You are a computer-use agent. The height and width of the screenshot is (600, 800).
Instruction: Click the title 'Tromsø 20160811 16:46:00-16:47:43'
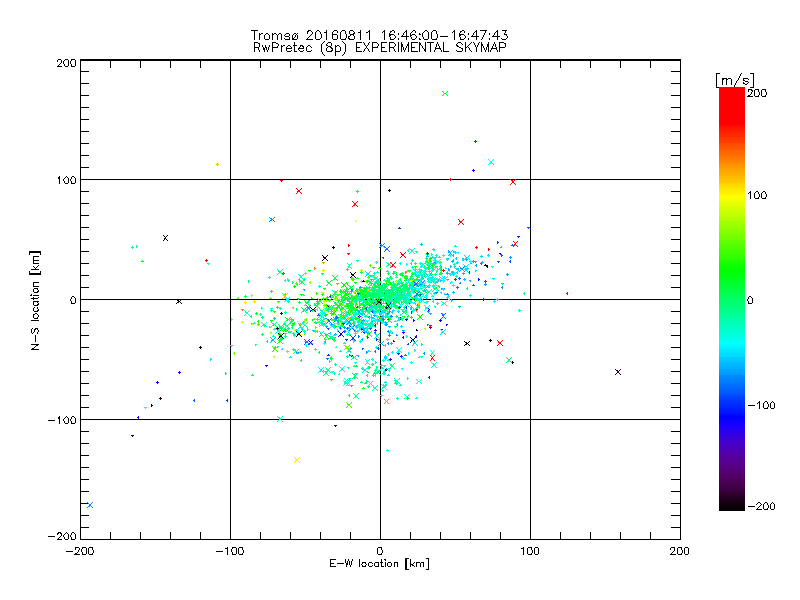[379, 35]
